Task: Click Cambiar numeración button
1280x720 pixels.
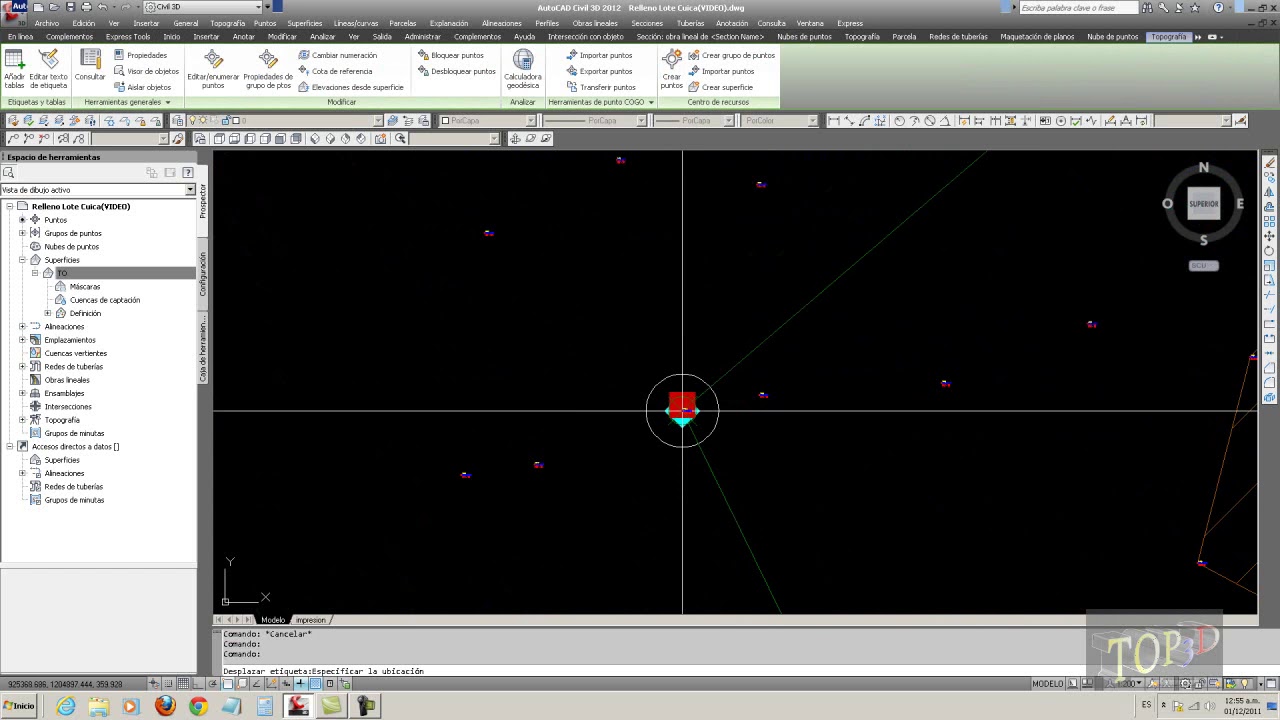Action: (x=337, y=55)
